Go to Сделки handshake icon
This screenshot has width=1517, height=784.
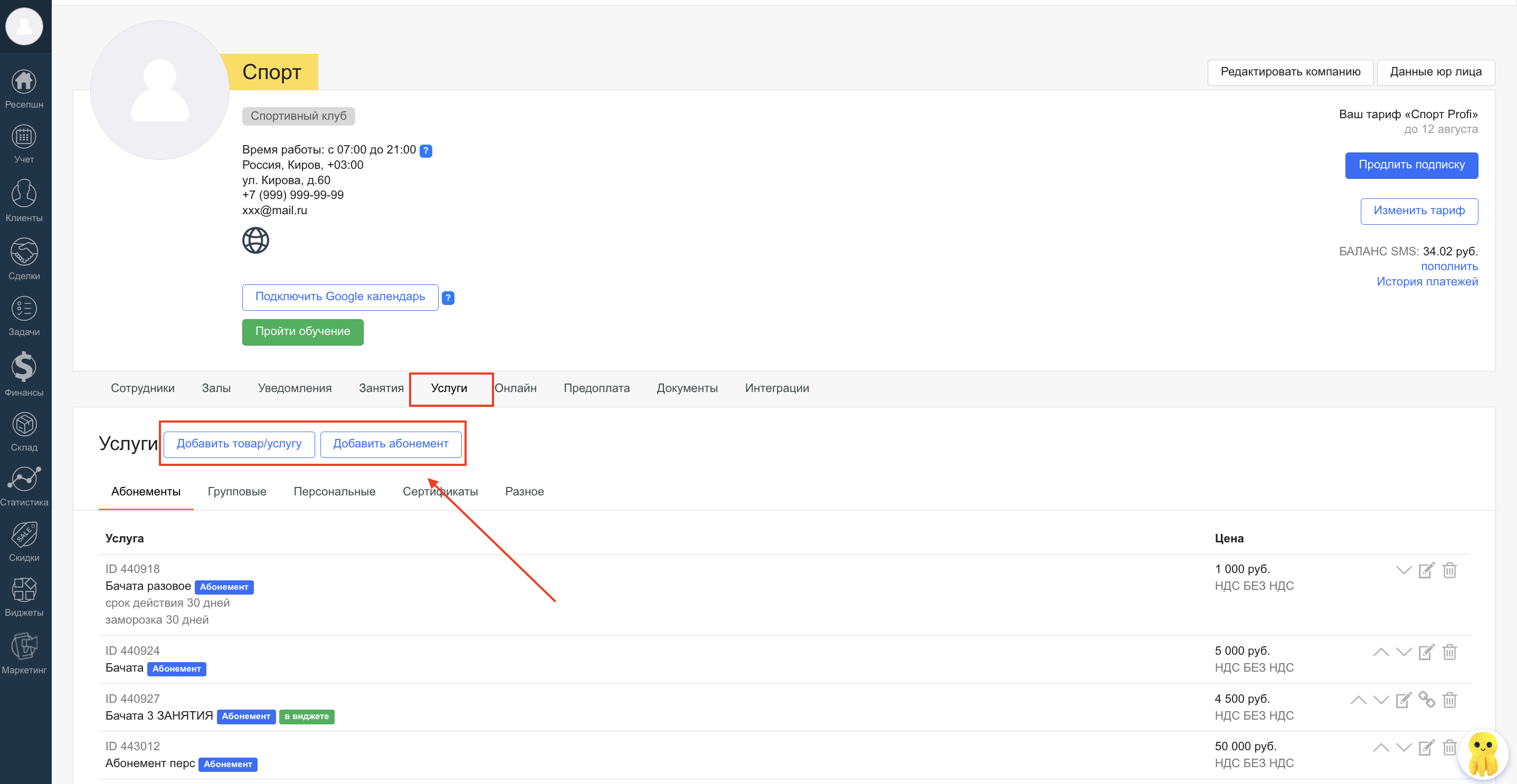point(24,252)
